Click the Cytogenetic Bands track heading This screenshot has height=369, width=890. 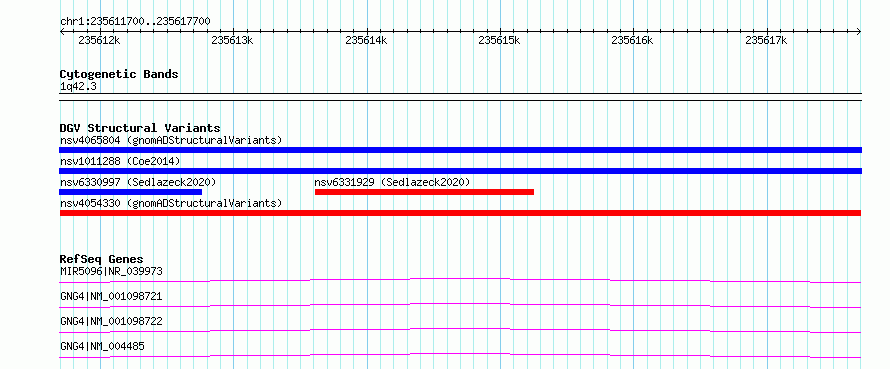[x=119, y=74]
